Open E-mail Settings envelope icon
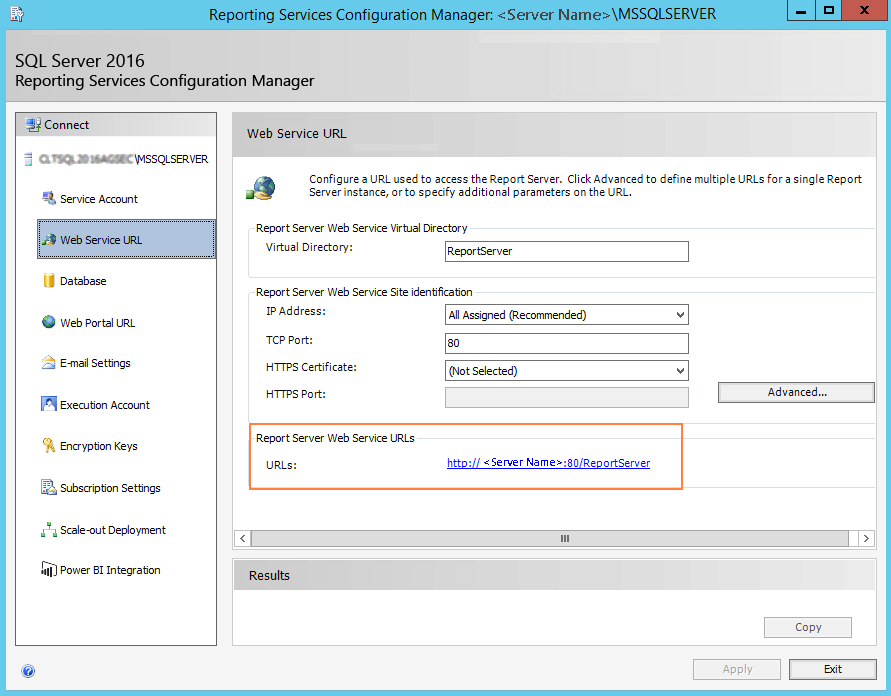The image size is (891, 696). pos(48,363)
